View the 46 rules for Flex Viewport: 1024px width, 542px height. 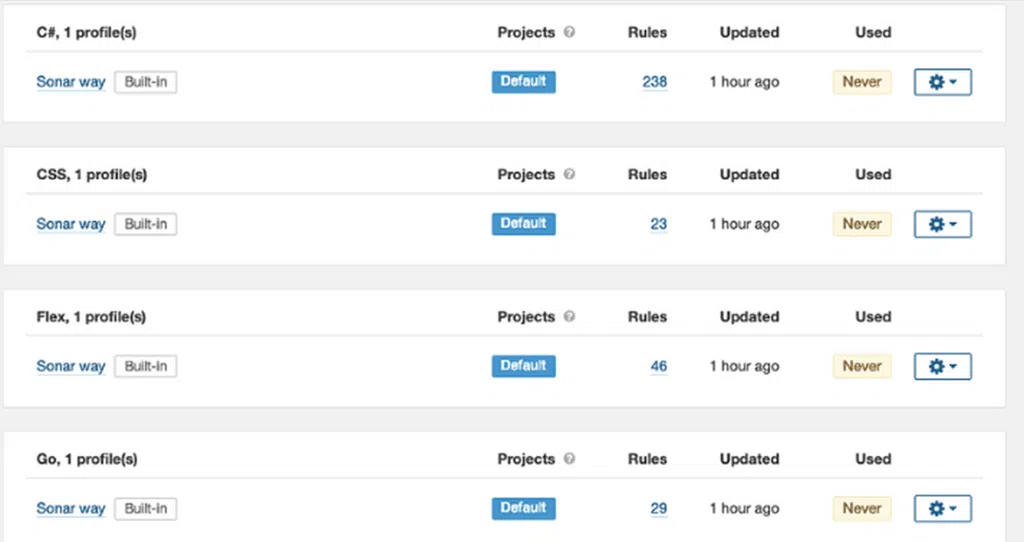click(658, 366)
